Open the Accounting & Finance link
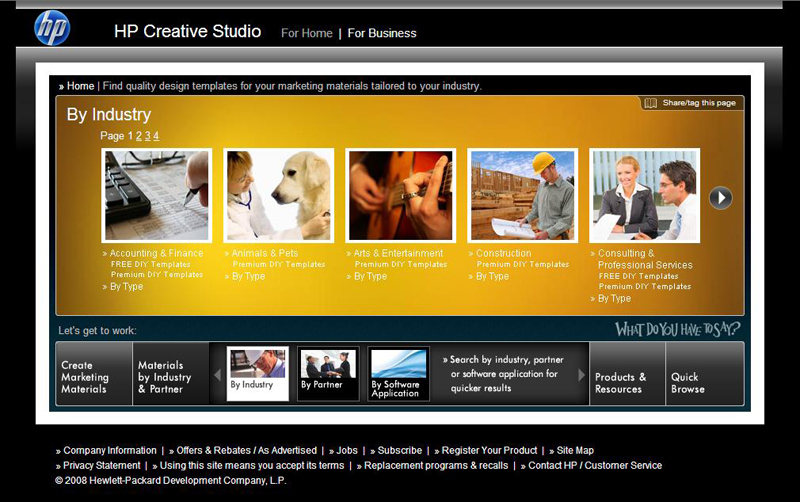Screen dimensions: 800x502 156,253
